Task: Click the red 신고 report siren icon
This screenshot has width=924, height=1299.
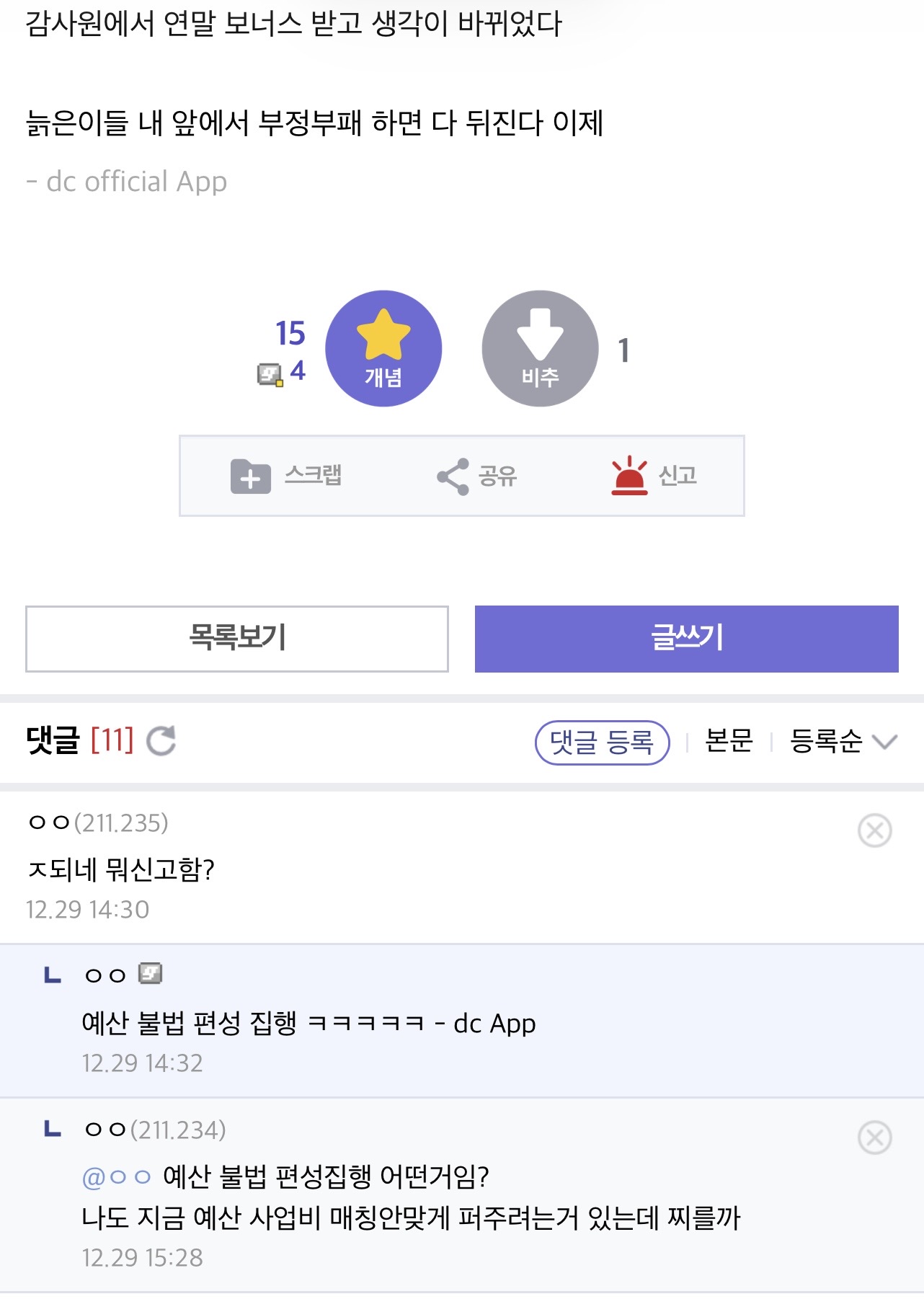Action: tap(630, 474)
